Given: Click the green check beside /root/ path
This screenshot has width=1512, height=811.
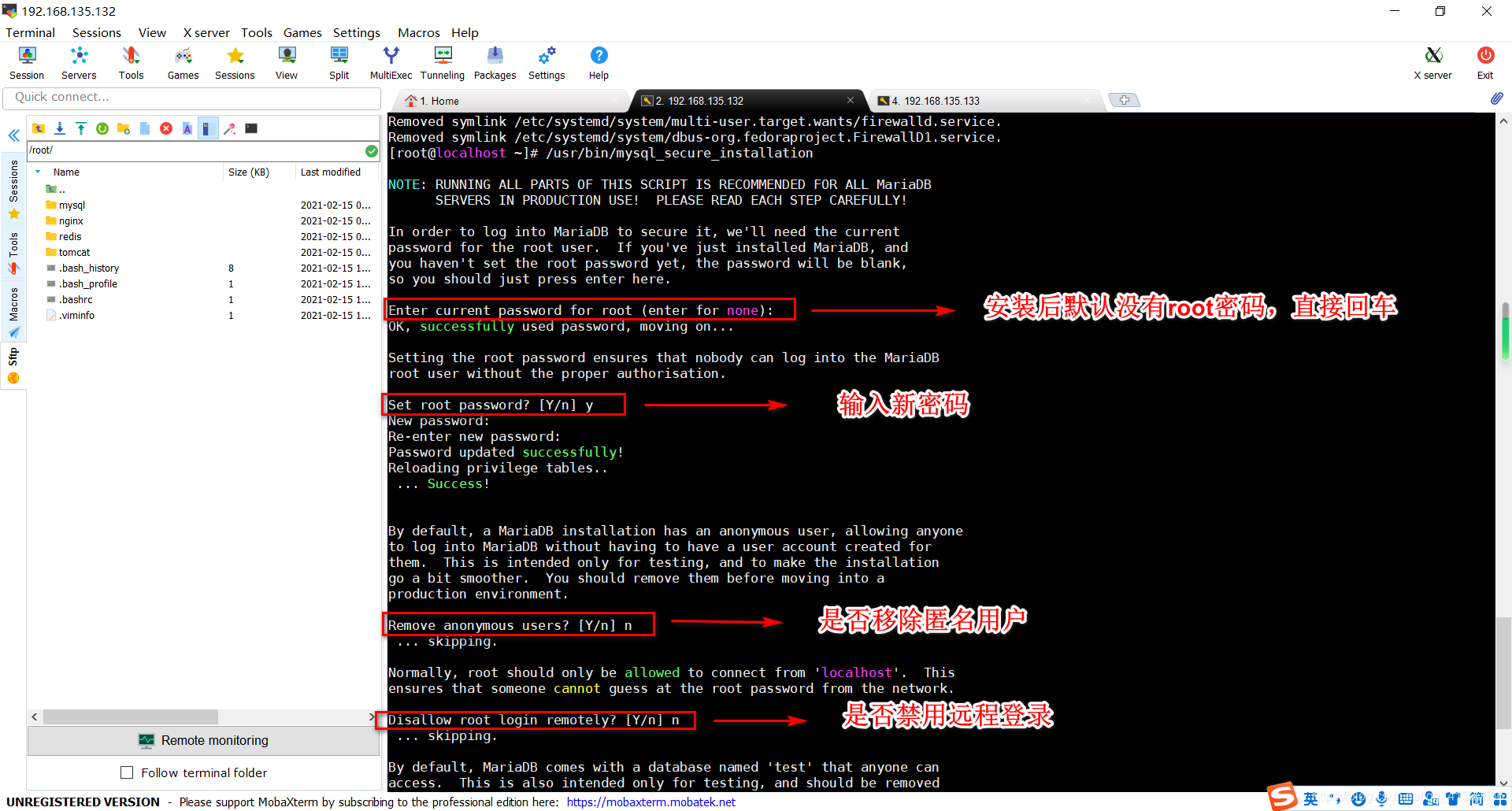Looking at the screenshot, I should pos(372,150).
